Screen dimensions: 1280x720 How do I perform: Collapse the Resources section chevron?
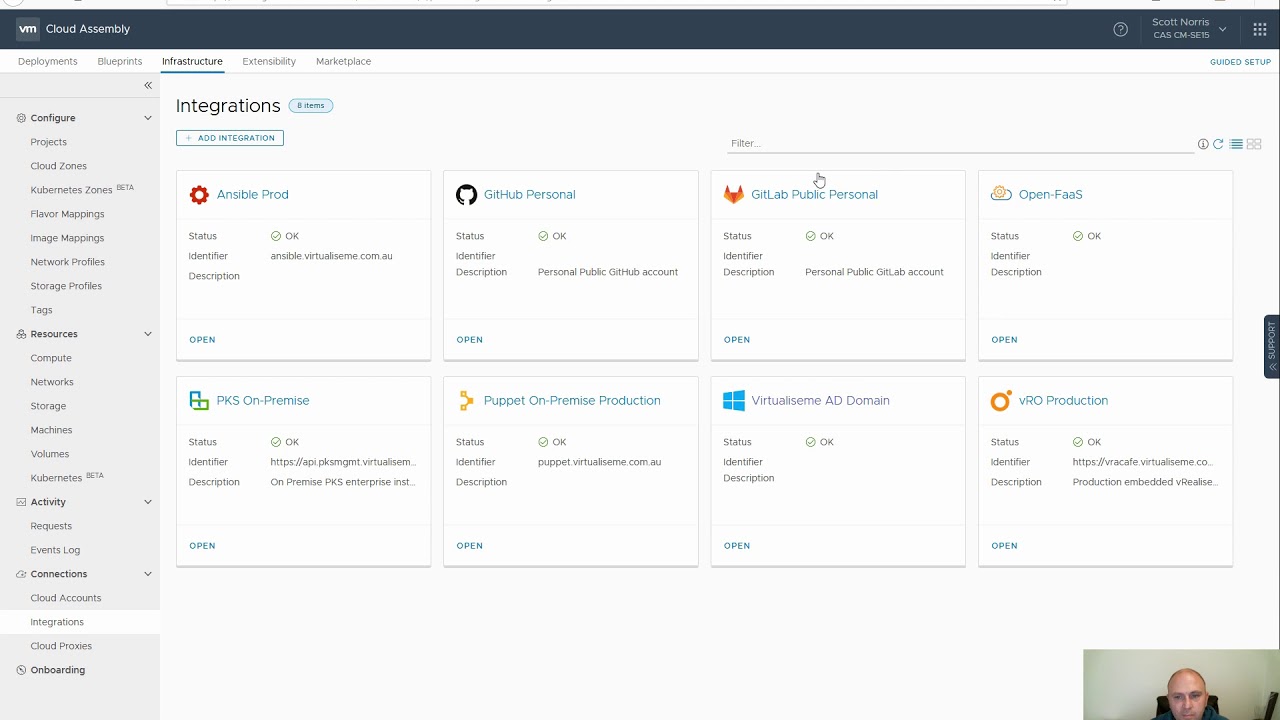148,334
